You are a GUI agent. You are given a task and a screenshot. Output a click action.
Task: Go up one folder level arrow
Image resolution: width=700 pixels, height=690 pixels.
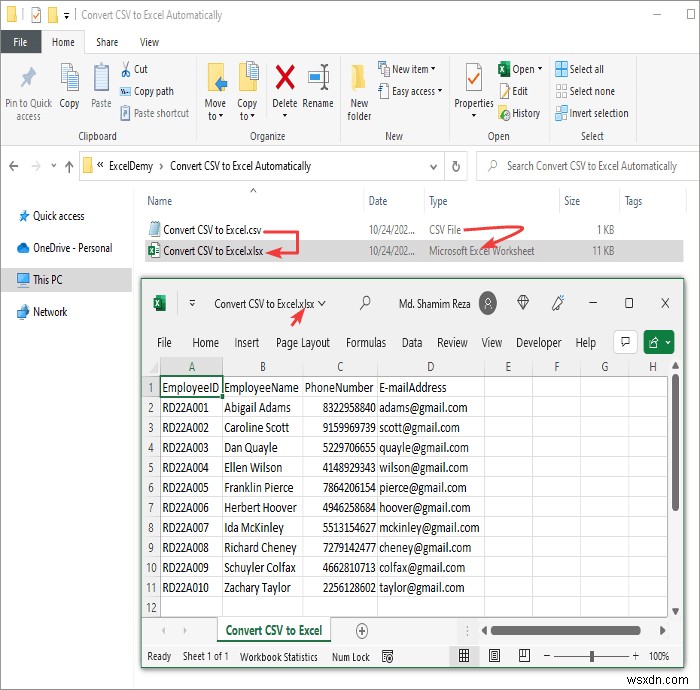[x=69, y=167]
